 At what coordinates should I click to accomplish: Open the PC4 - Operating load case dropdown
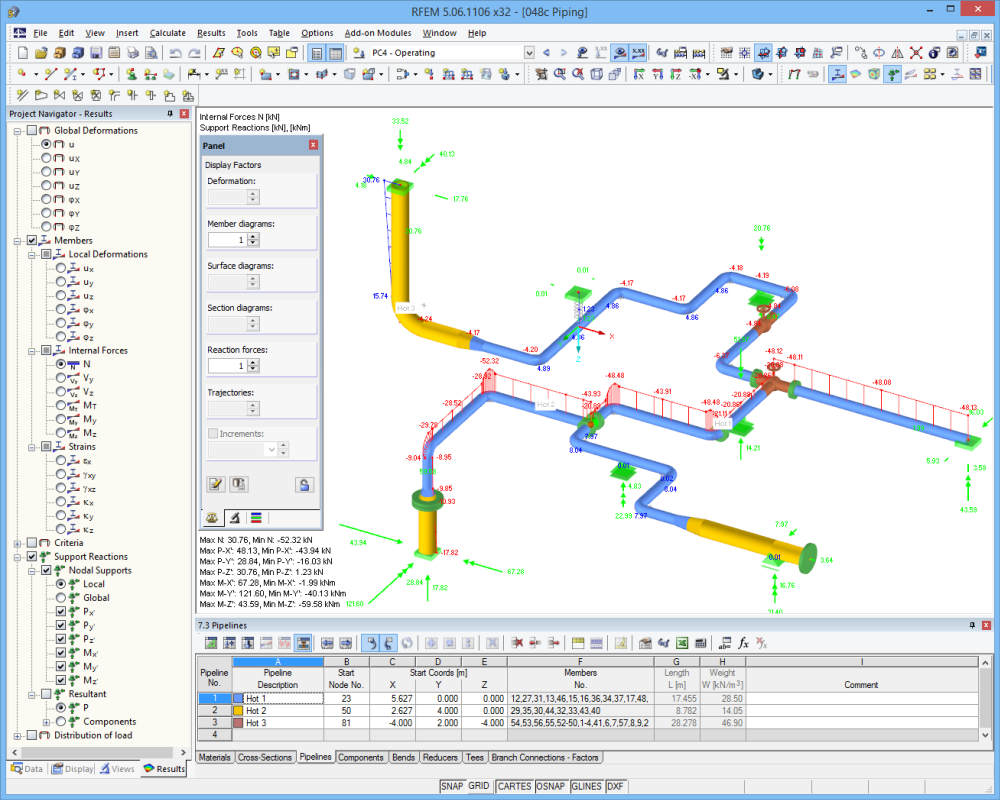point(528,53)
